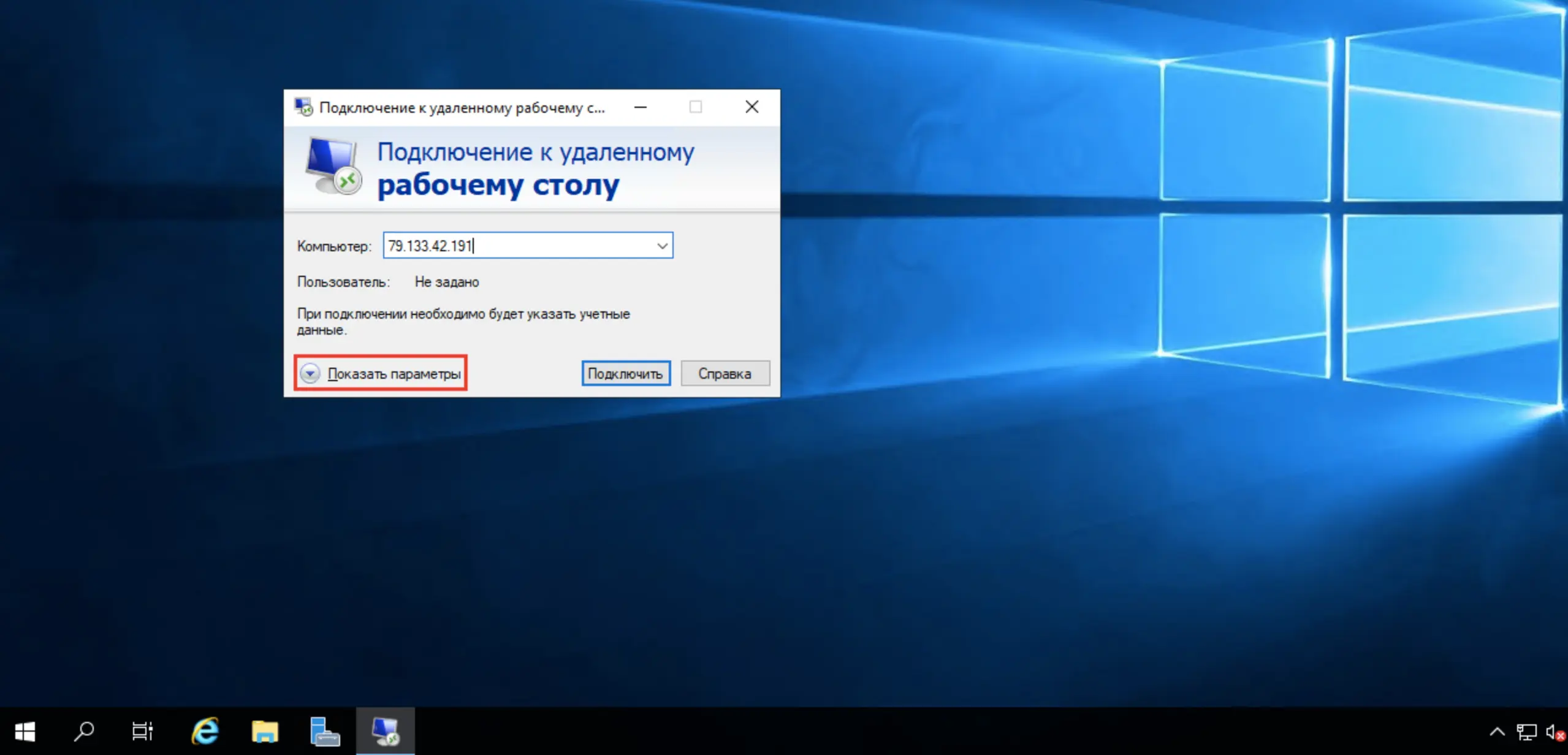This screenshot has height=755, width=1568.
Task: Launch Internet Explorer from taskbar
Action: click(205, 731)
